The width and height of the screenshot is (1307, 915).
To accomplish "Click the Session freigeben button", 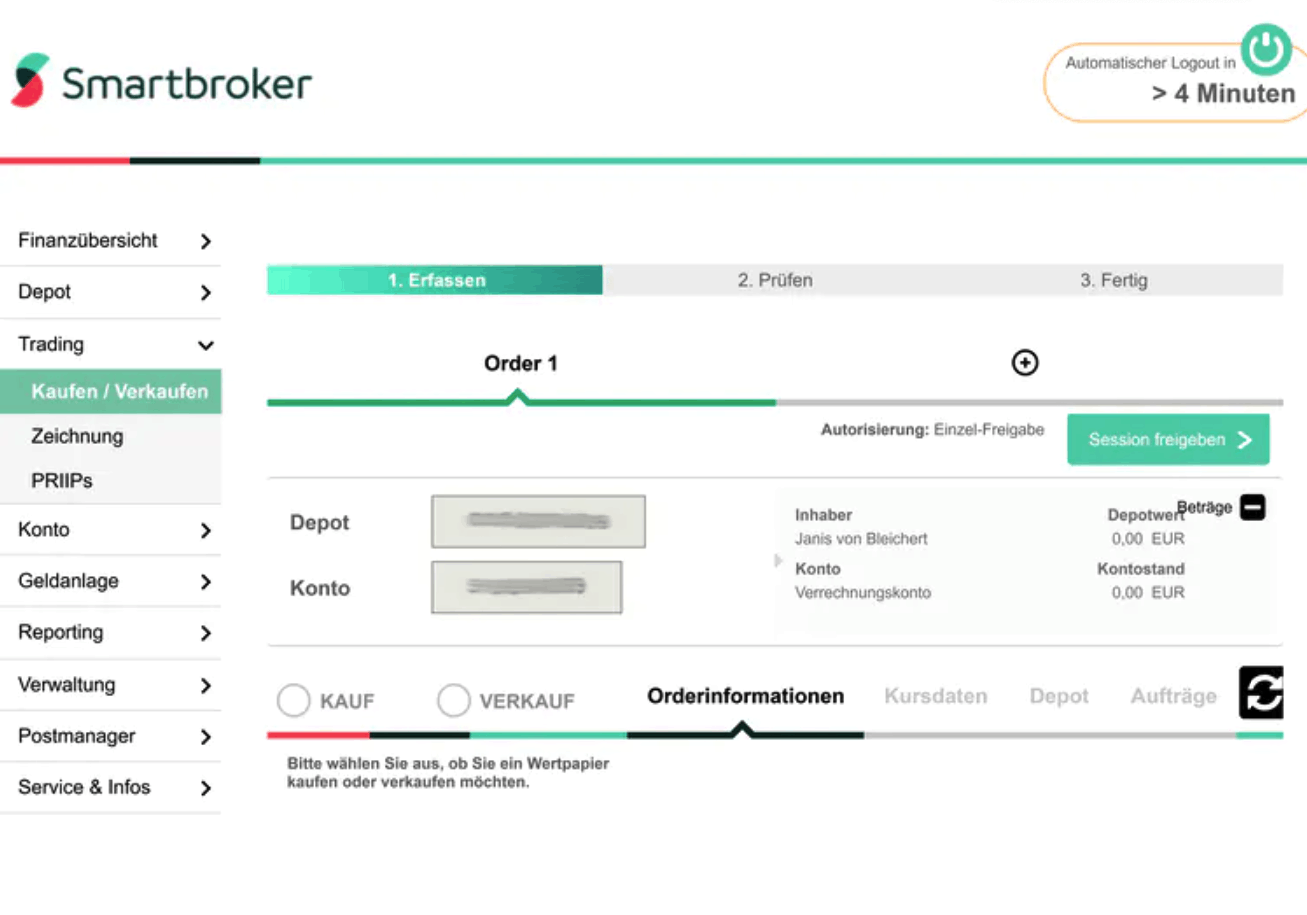I will pos(1168,440).
